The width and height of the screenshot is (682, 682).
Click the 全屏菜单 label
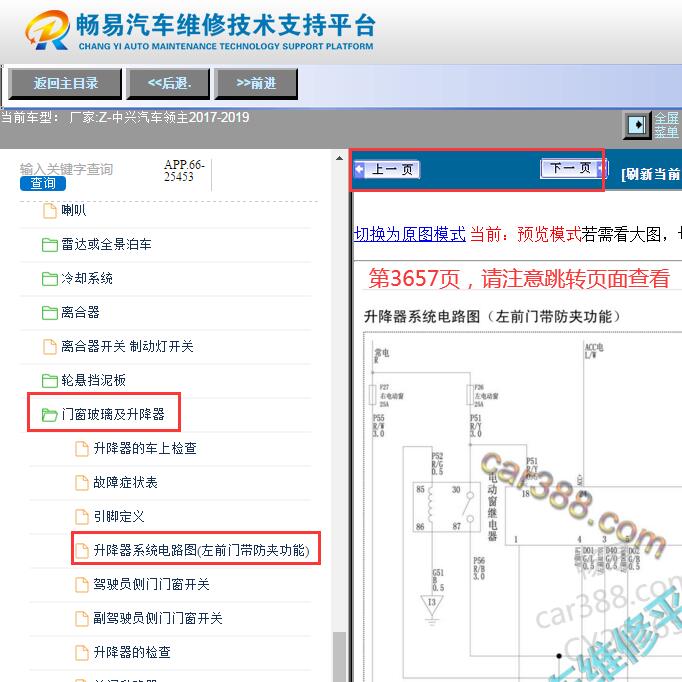point(666,125)
